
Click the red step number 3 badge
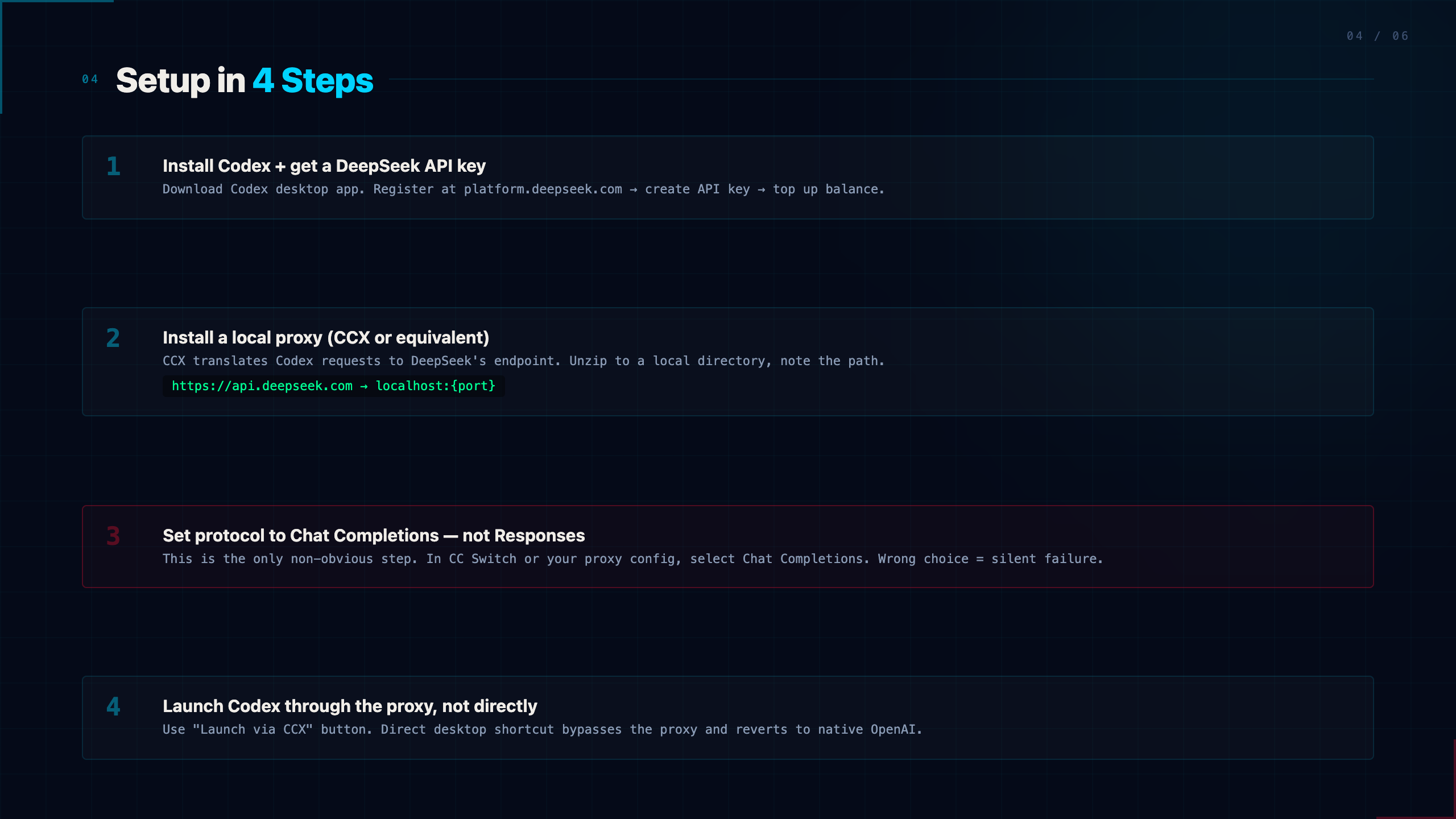(113, 536)
